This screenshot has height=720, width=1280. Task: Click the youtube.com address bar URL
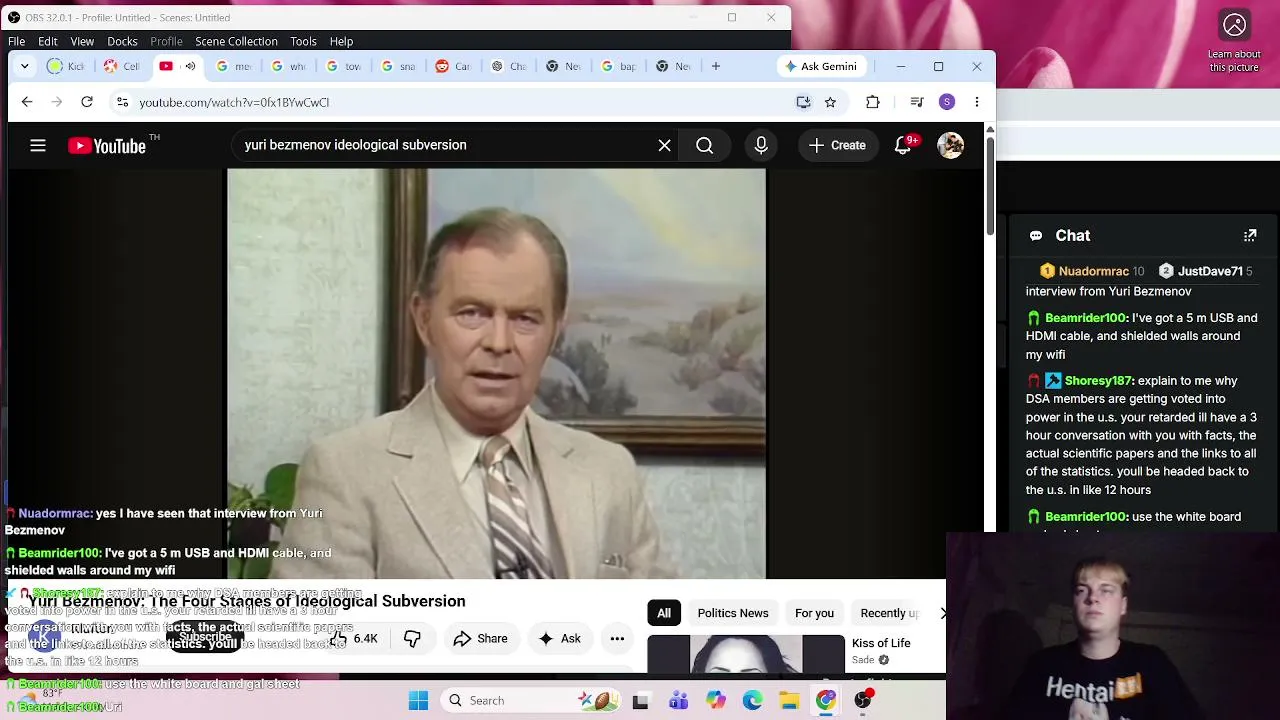(234, 102)
